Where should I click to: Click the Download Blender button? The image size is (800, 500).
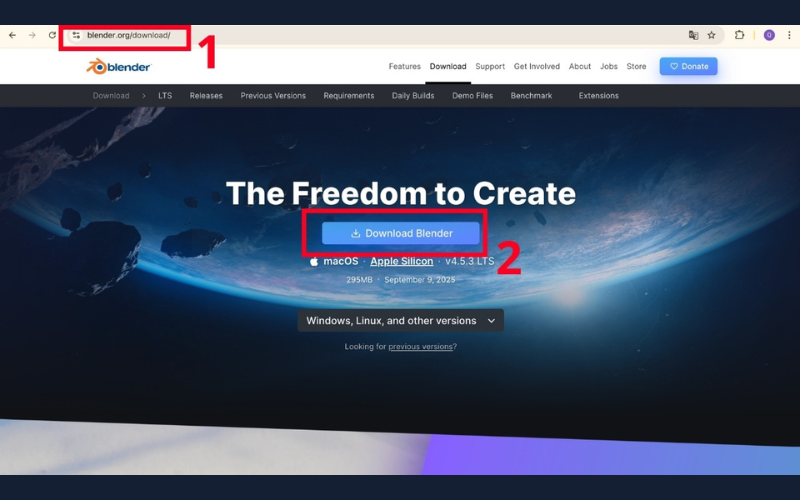[401, 233]
